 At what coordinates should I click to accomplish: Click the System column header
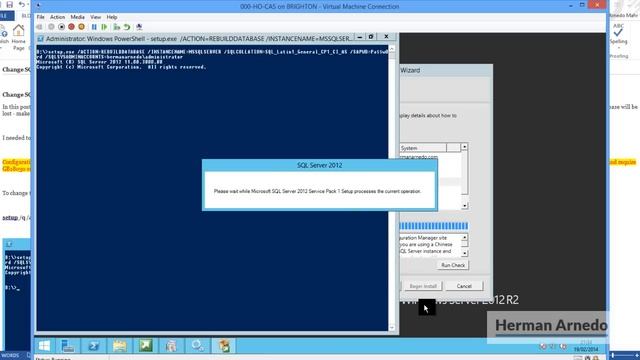[423, 148]
